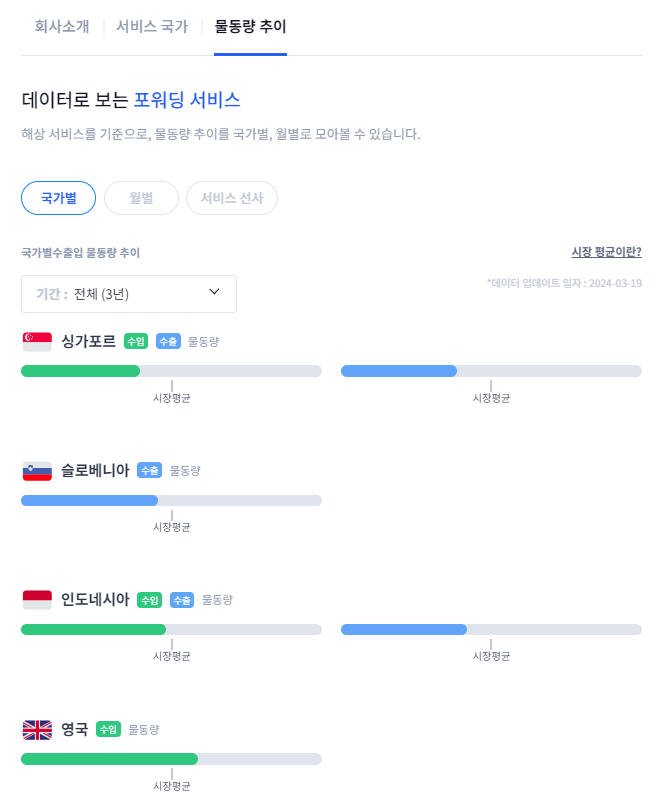Switch to the 월별 filter pill
This screenshot has width=667, height=811.
pyautogui.click(x=141, y=198)
